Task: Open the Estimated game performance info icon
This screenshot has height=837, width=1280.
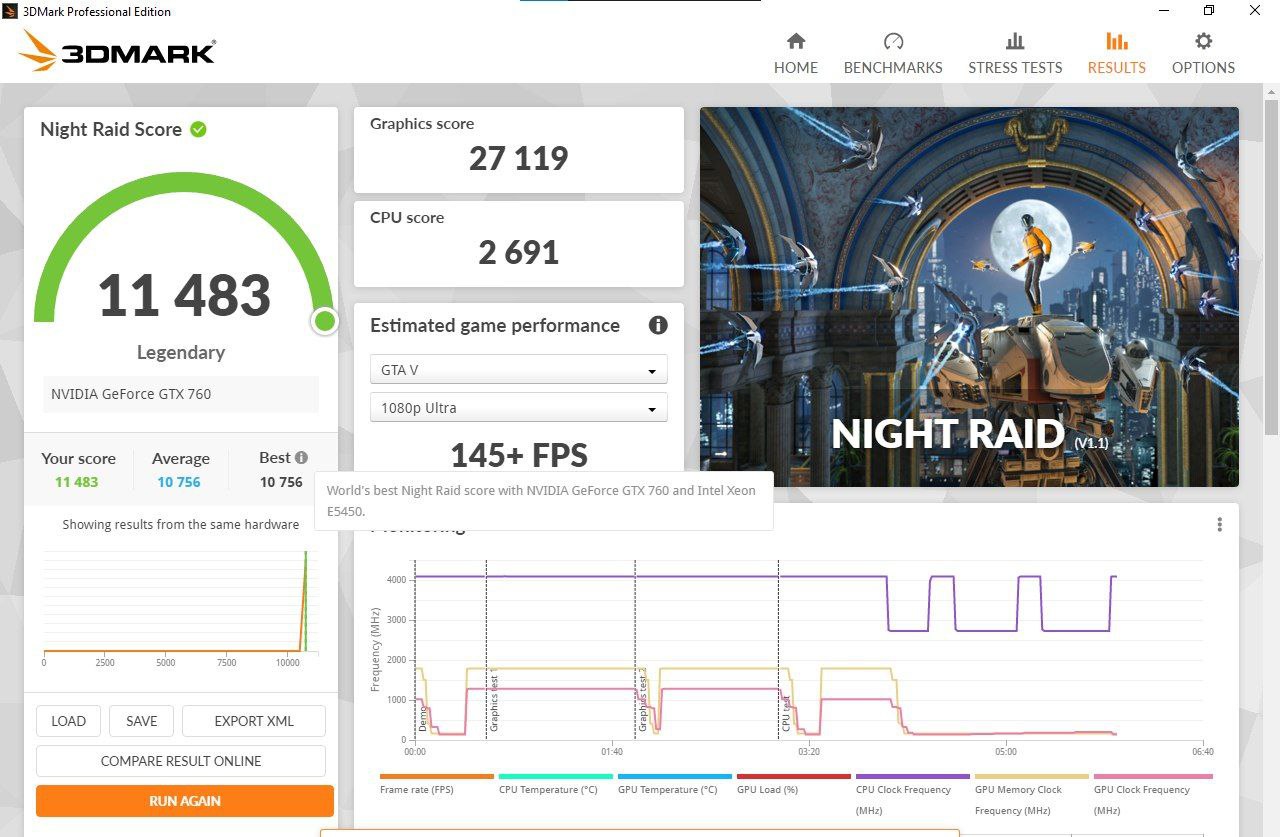Action: coord(658,325)
